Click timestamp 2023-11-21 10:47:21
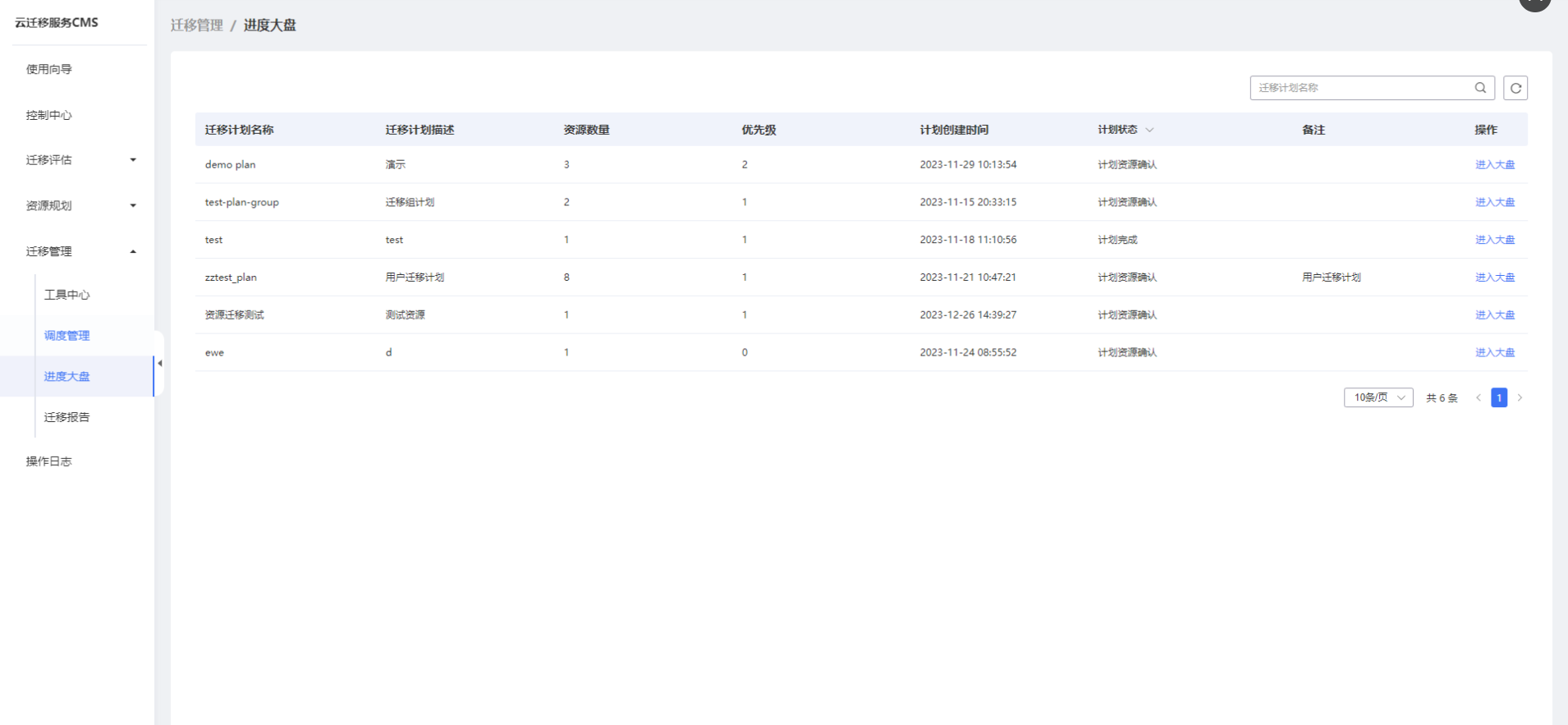This screenshot has height=725, width=1568. click(968, 278)
